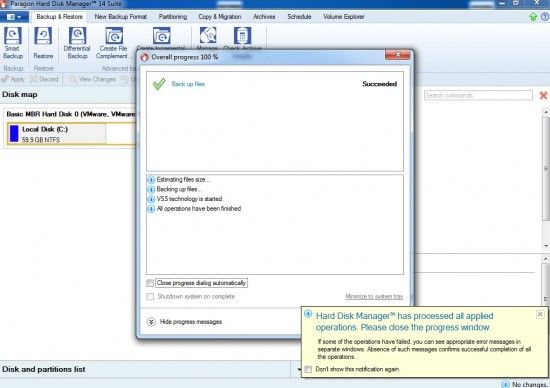Open the Schedule tab

point(299,16)
